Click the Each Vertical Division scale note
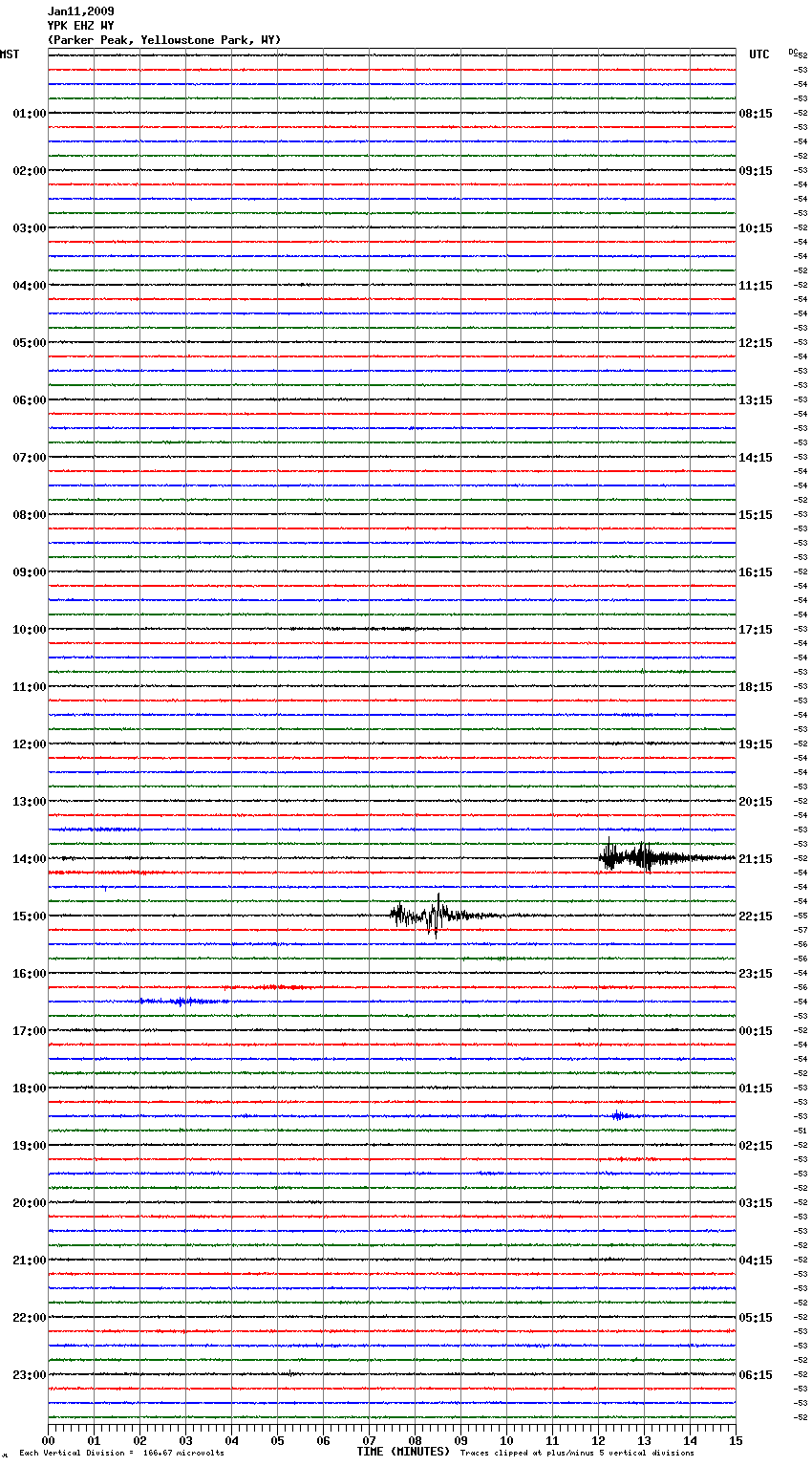The width and height of the screenshot is (812, 1466). pyautogui.click(x=121, y=1454)
